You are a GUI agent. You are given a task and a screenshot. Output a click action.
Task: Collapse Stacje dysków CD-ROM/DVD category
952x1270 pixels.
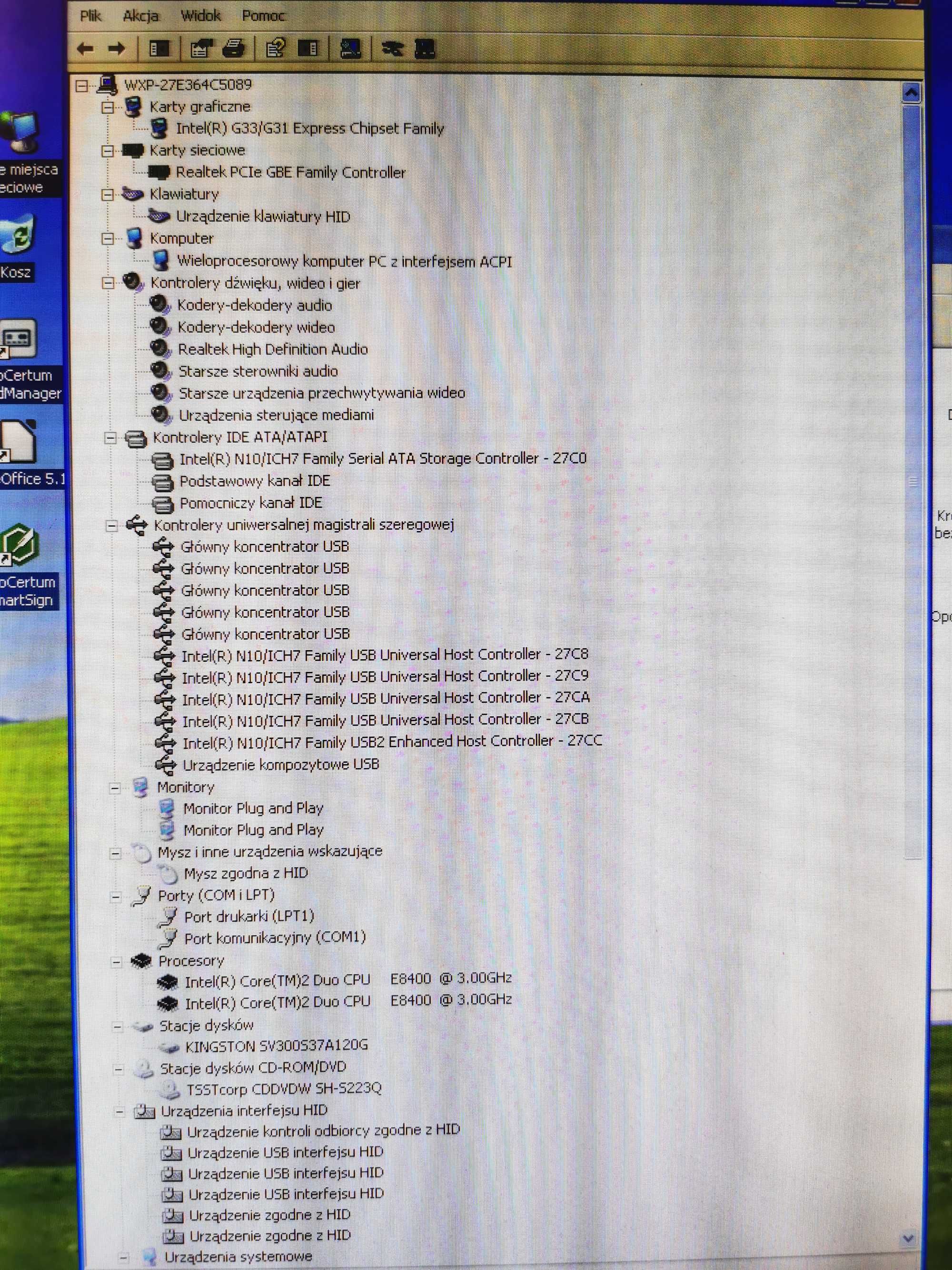pos(118,1069)
